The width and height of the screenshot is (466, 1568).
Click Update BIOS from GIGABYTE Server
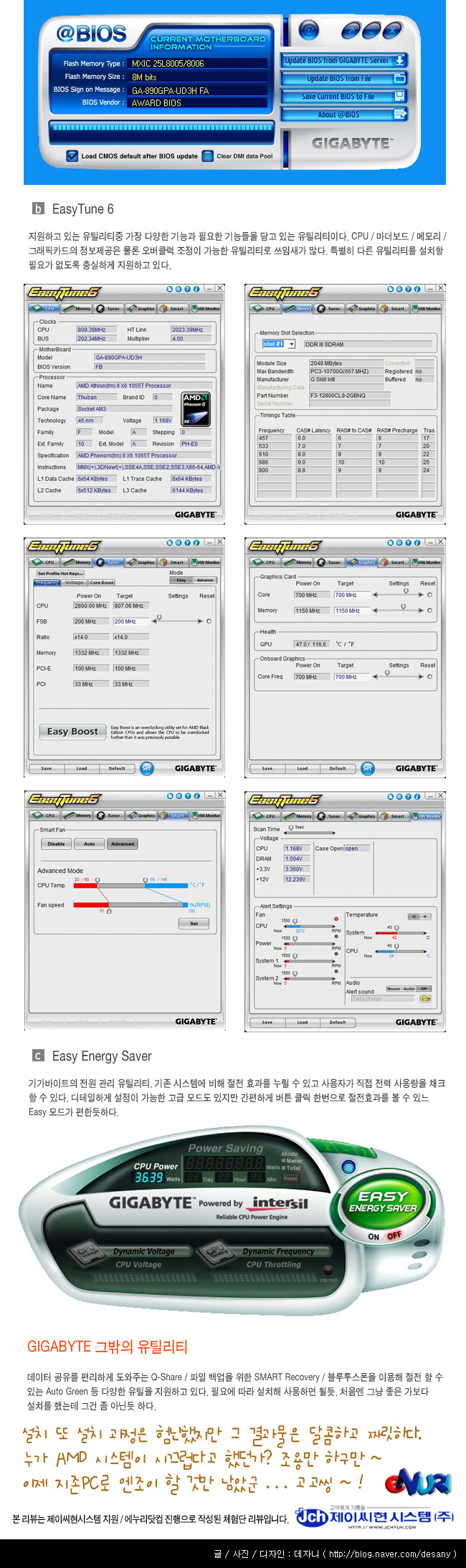[343, 61]
